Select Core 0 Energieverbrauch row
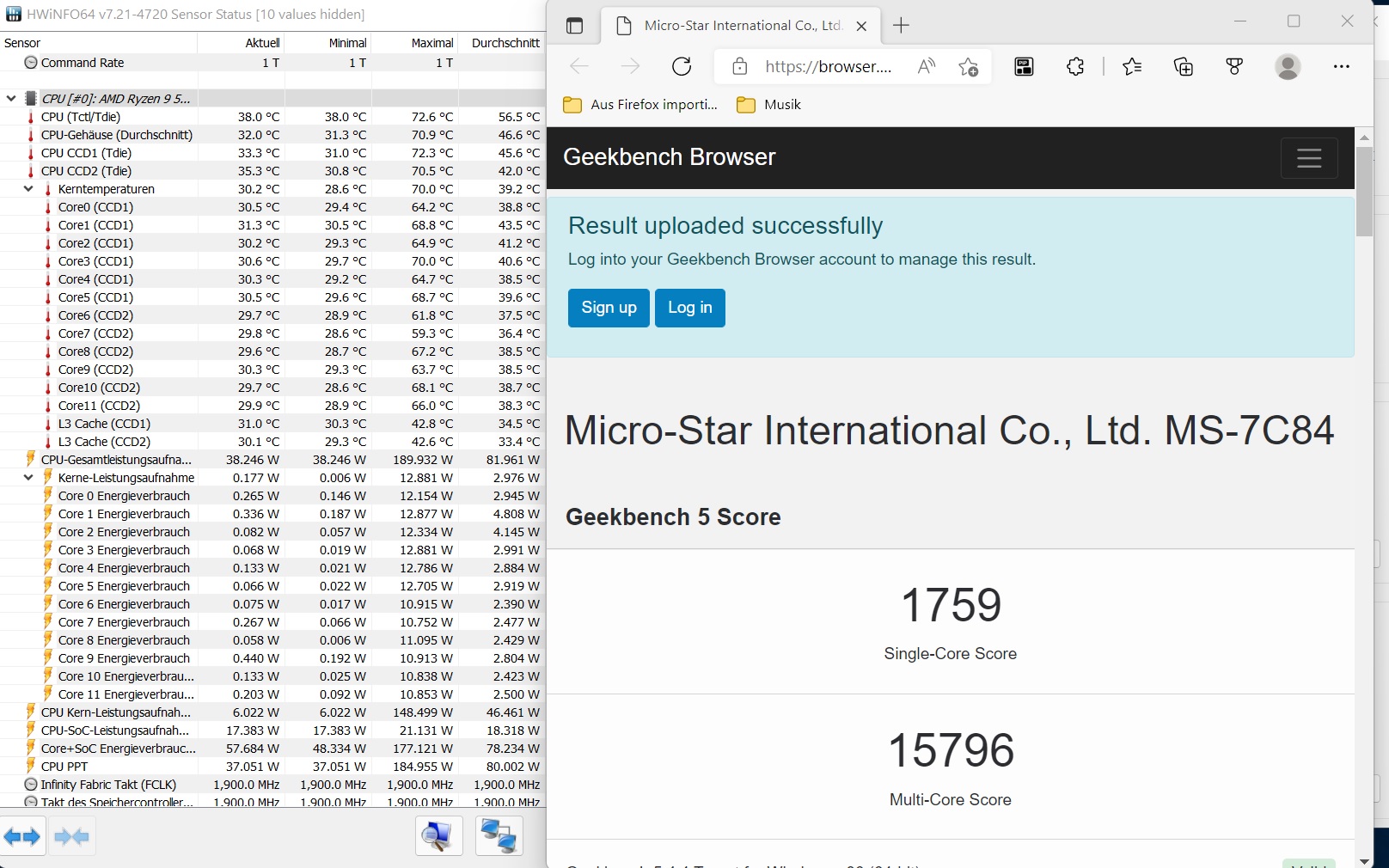 [272, 496]
